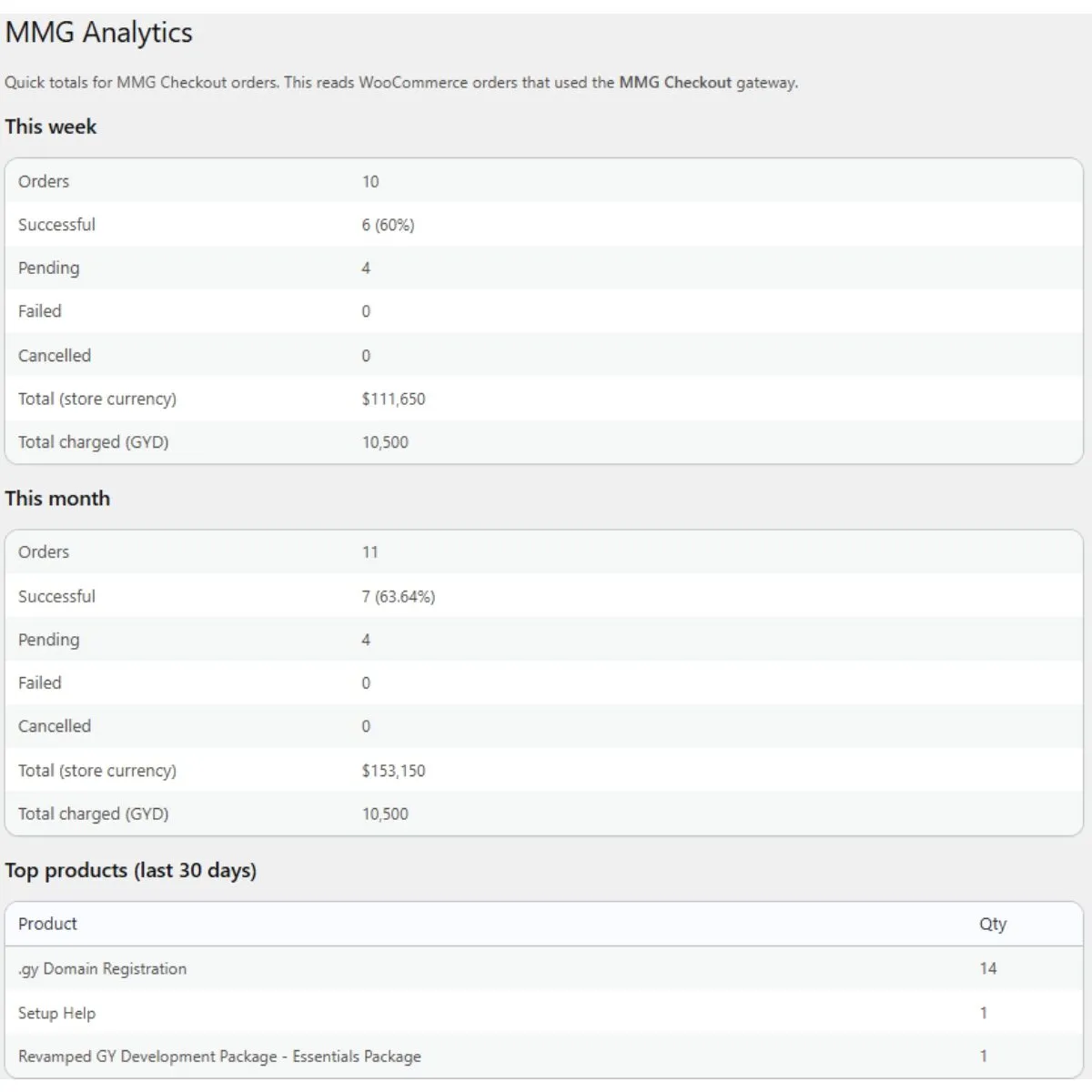Viewport: 1092px width, 1092px height.
Task: Click the This week section heading
Action: (51, 126)
